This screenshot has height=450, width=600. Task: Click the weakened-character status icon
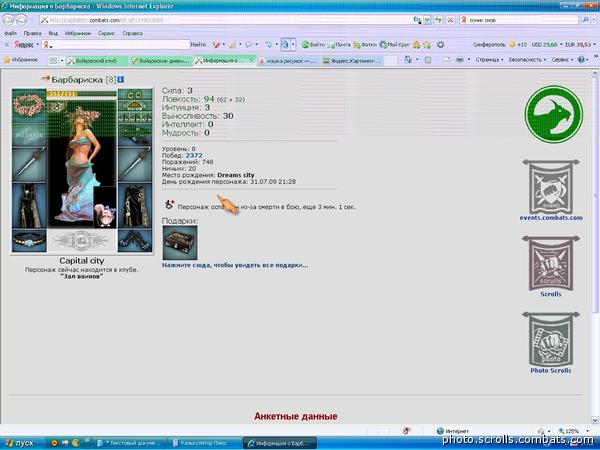coord(169,205)
